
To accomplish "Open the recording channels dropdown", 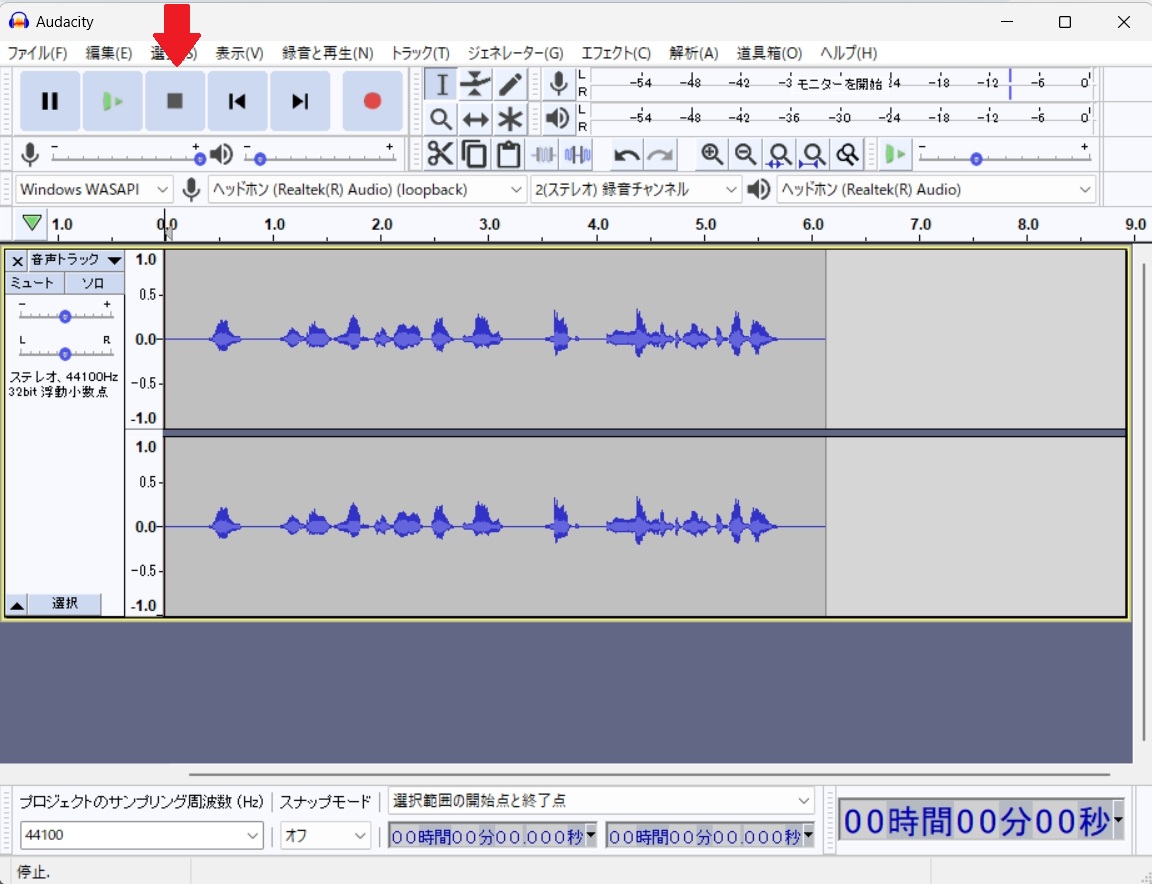I will coord(635,189).
